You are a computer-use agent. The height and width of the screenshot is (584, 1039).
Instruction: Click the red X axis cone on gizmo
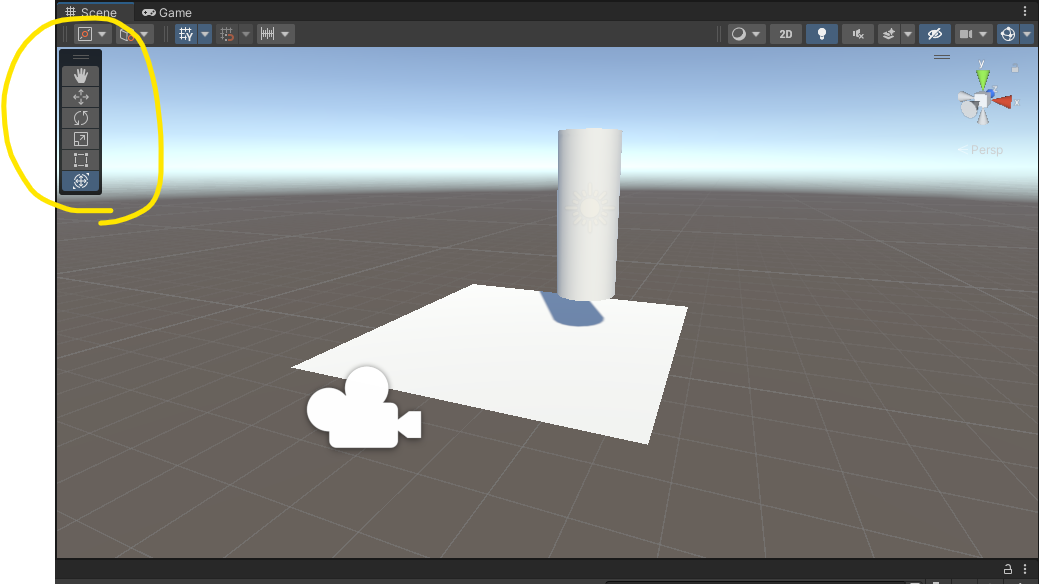tap(1003, 102)
